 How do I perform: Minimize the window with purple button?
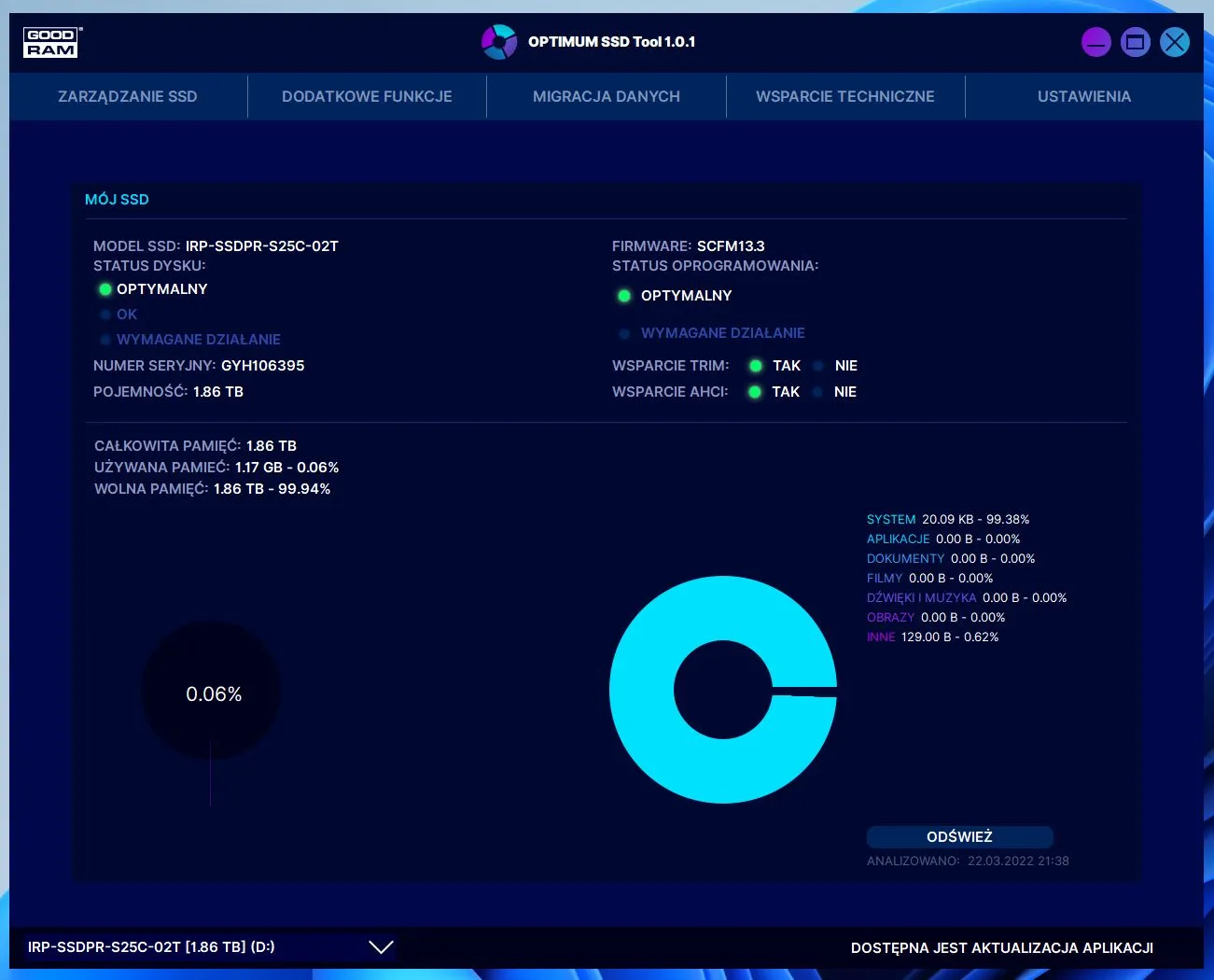(1095, 42)
